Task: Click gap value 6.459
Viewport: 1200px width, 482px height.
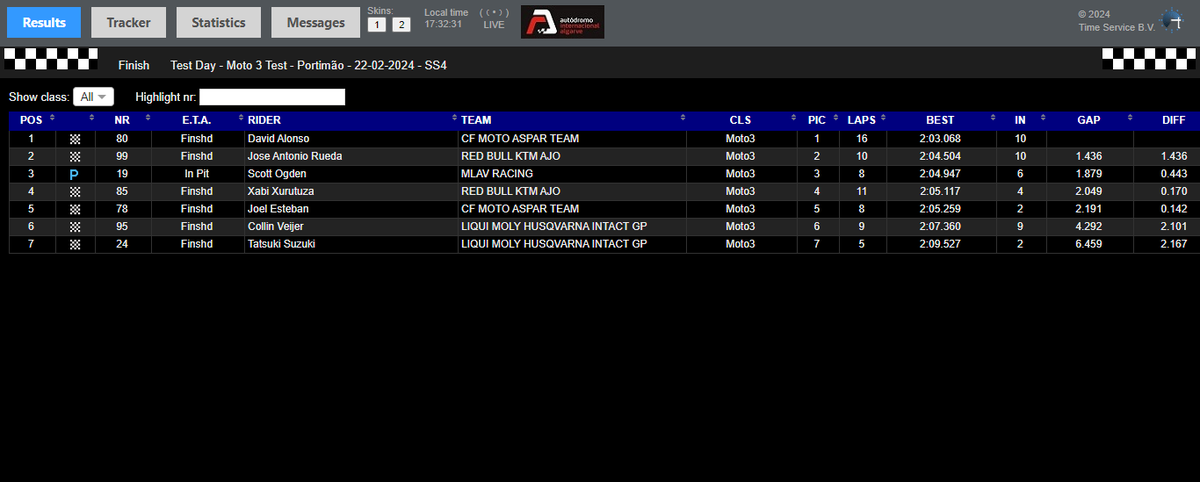Action: tap(1089, 244)
